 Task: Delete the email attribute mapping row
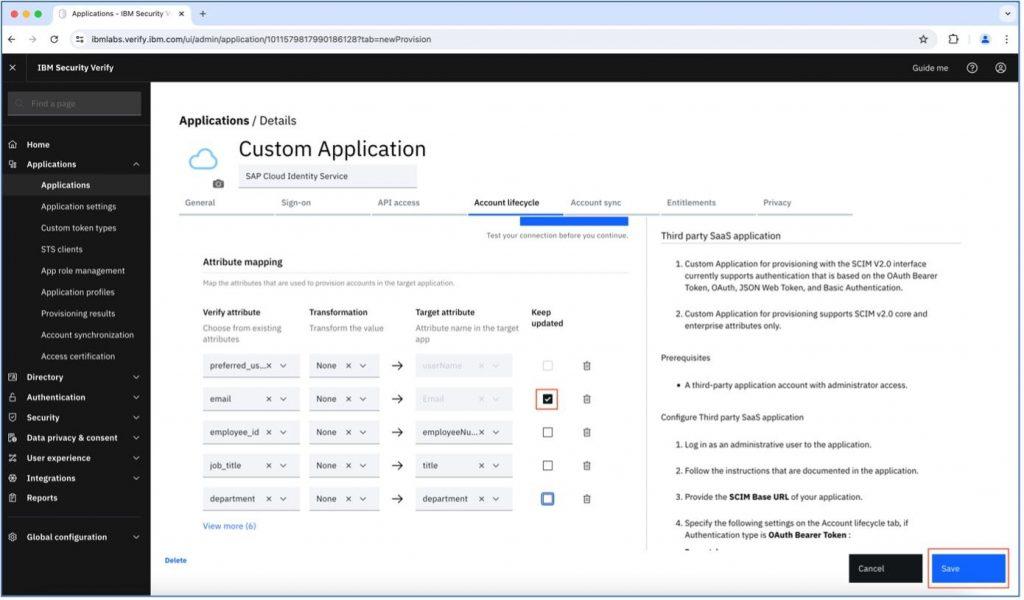pyautogui.click(x=588, y=400)
